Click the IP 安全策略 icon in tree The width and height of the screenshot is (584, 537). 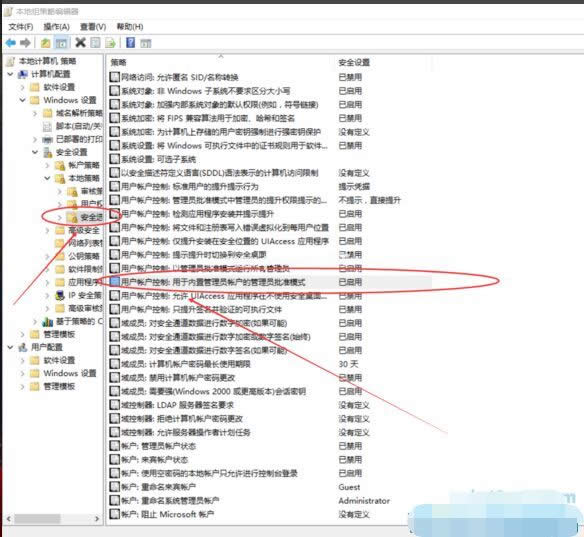60,295
